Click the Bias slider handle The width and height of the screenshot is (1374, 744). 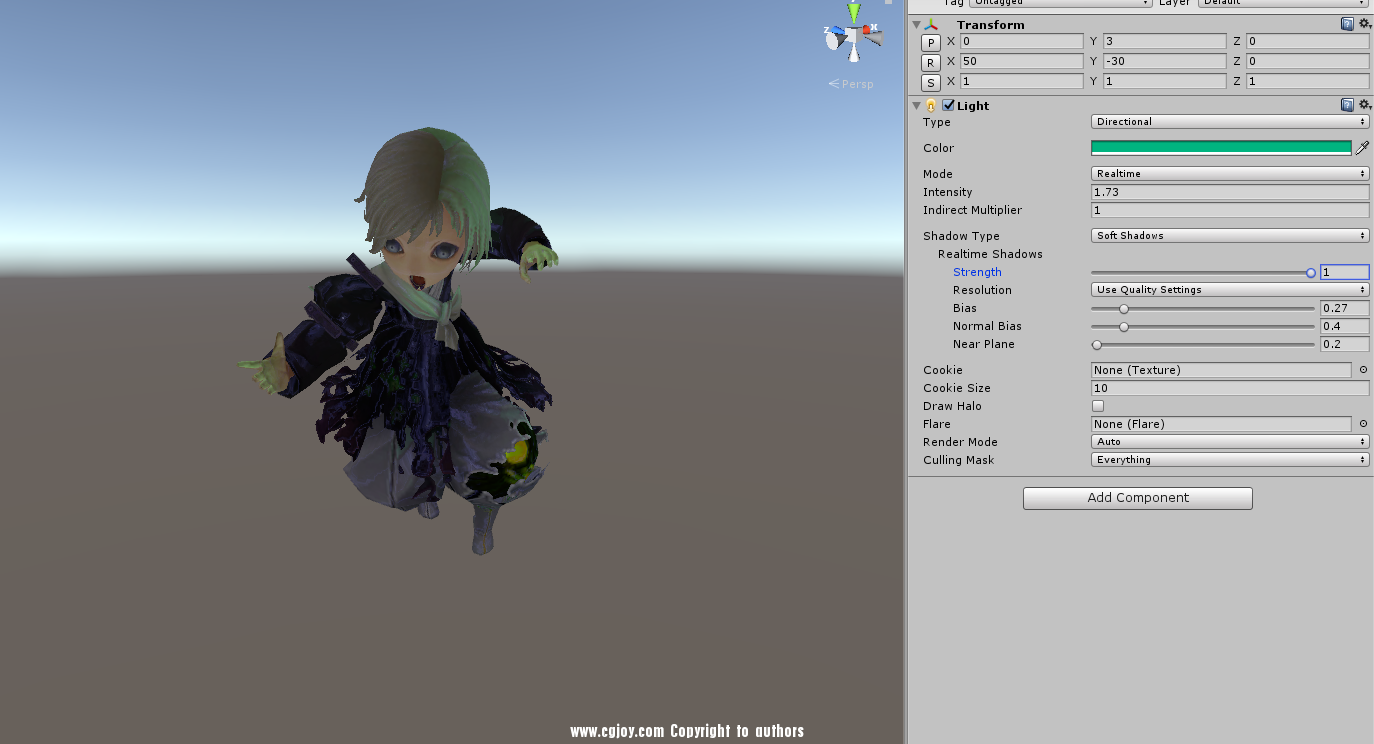tap(1124, 308)
